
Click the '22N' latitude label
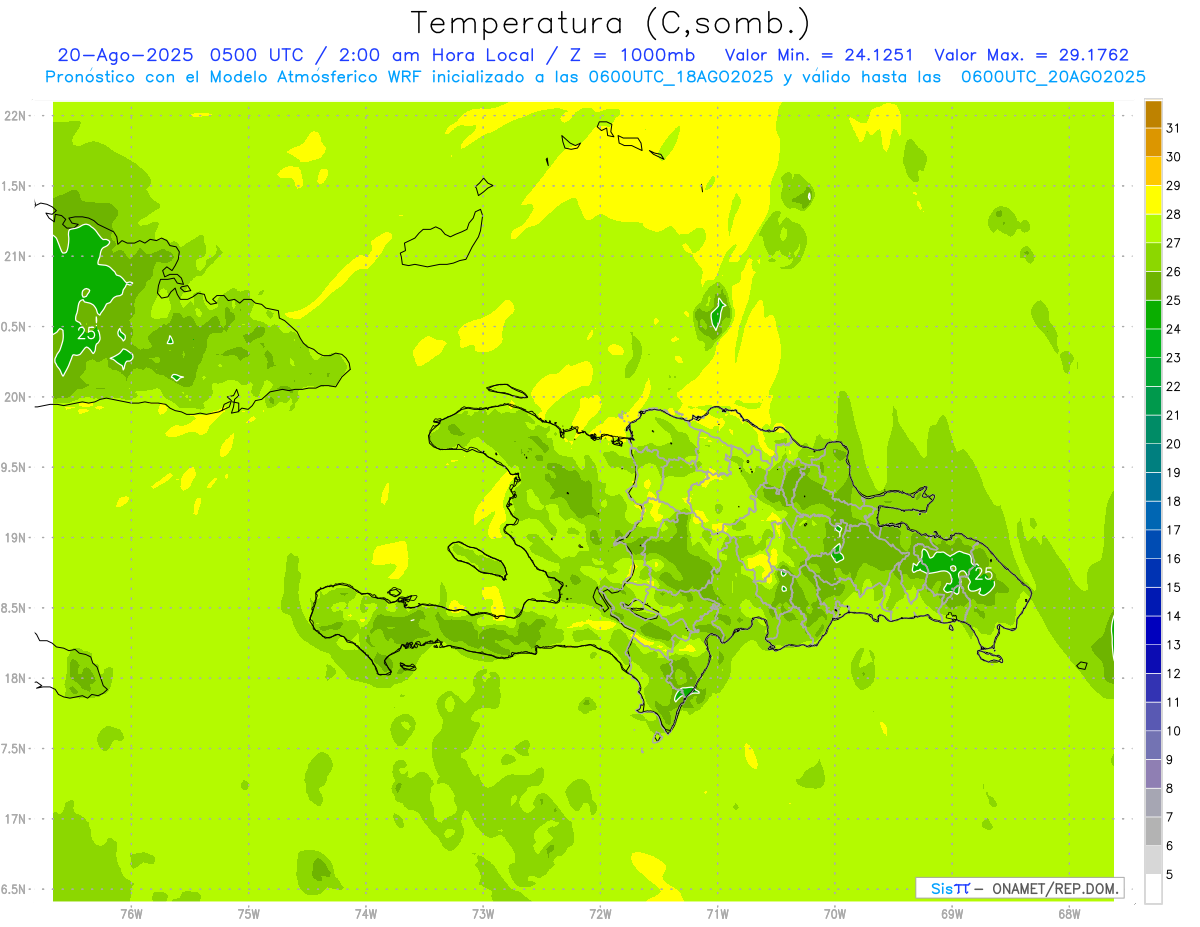tap(14, 116)
